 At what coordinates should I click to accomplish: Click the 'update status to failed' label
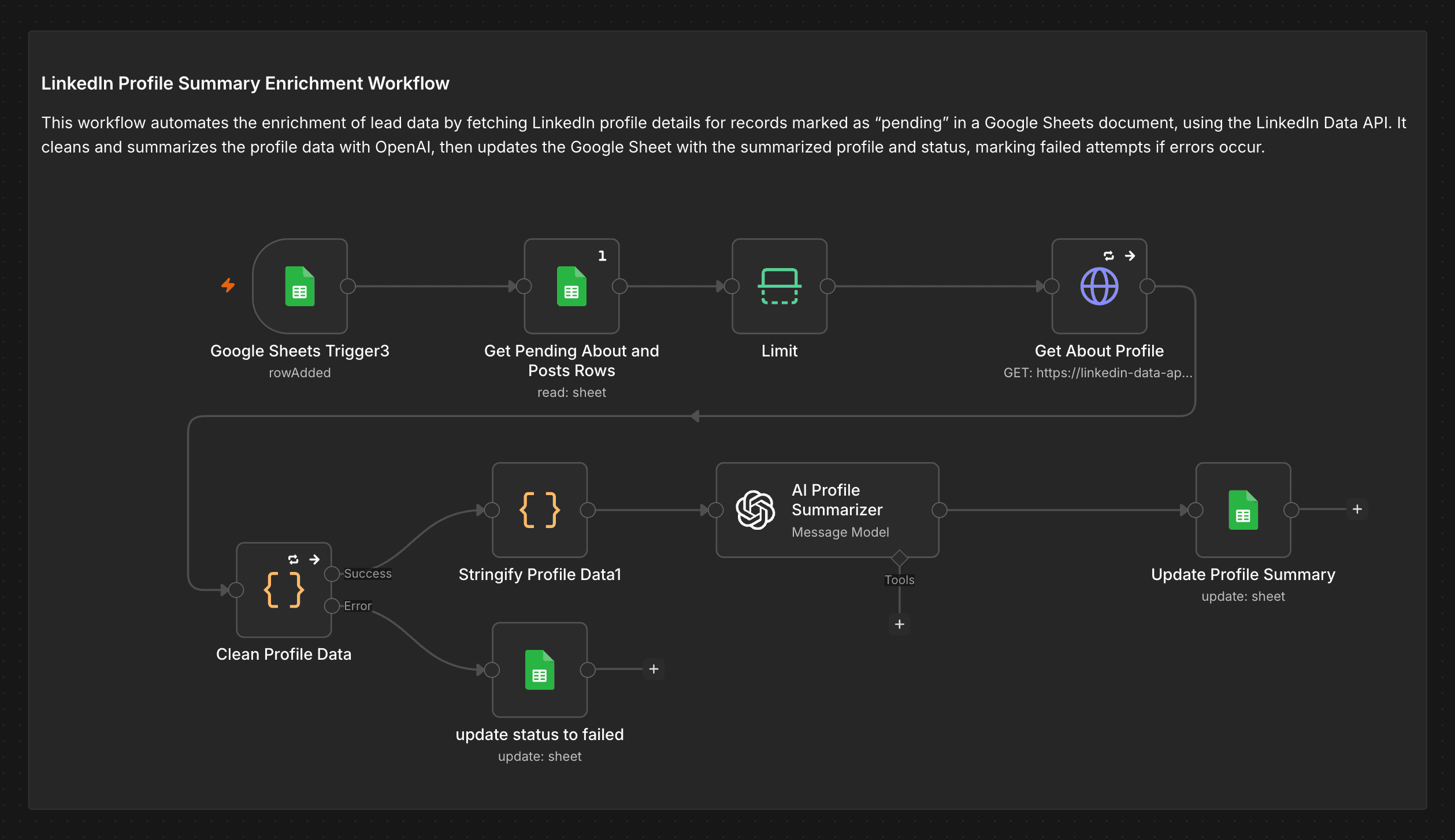click(540, 734)
